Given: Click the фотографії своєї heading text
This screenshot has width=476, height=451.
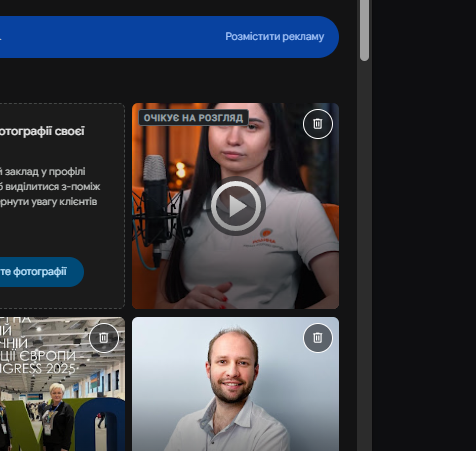Looking at the screenshot, I should pyautogui.click(x=42, y=131).
